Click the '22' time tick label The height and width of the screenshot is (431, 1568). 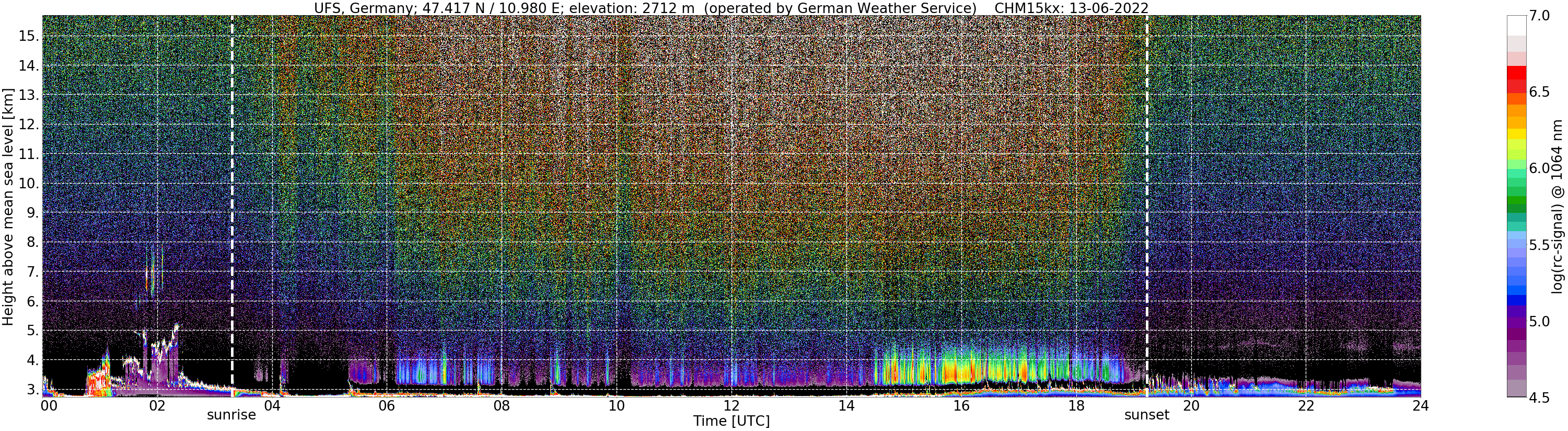(x=1306, y=406)
